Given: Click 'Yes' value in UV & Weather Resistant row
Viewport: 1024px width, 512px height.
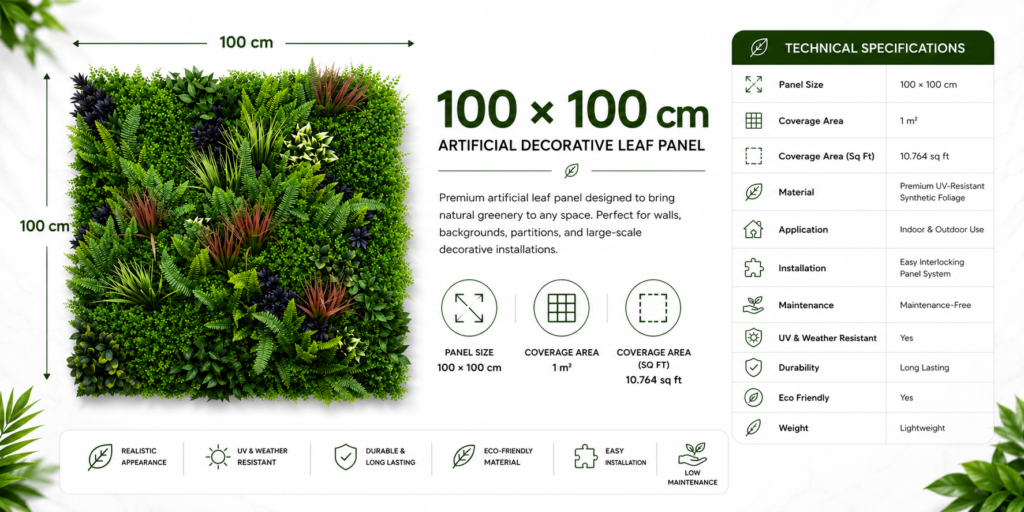Looking at the screenshot, I should click(x=906, y=338).
